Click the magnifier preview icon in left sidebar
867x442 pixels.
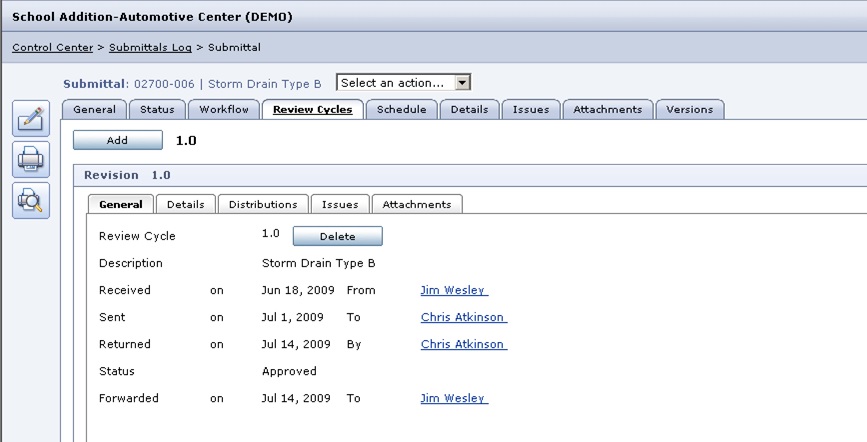[x=31, y=201]
